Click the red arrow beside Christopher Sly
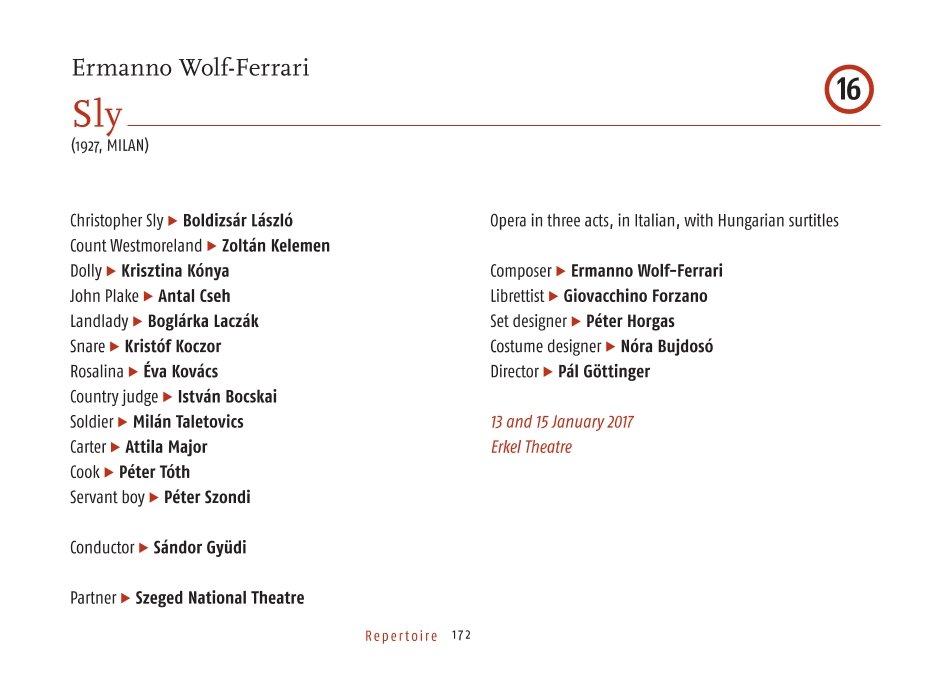 pyautogui.click(x=173, y=221)
